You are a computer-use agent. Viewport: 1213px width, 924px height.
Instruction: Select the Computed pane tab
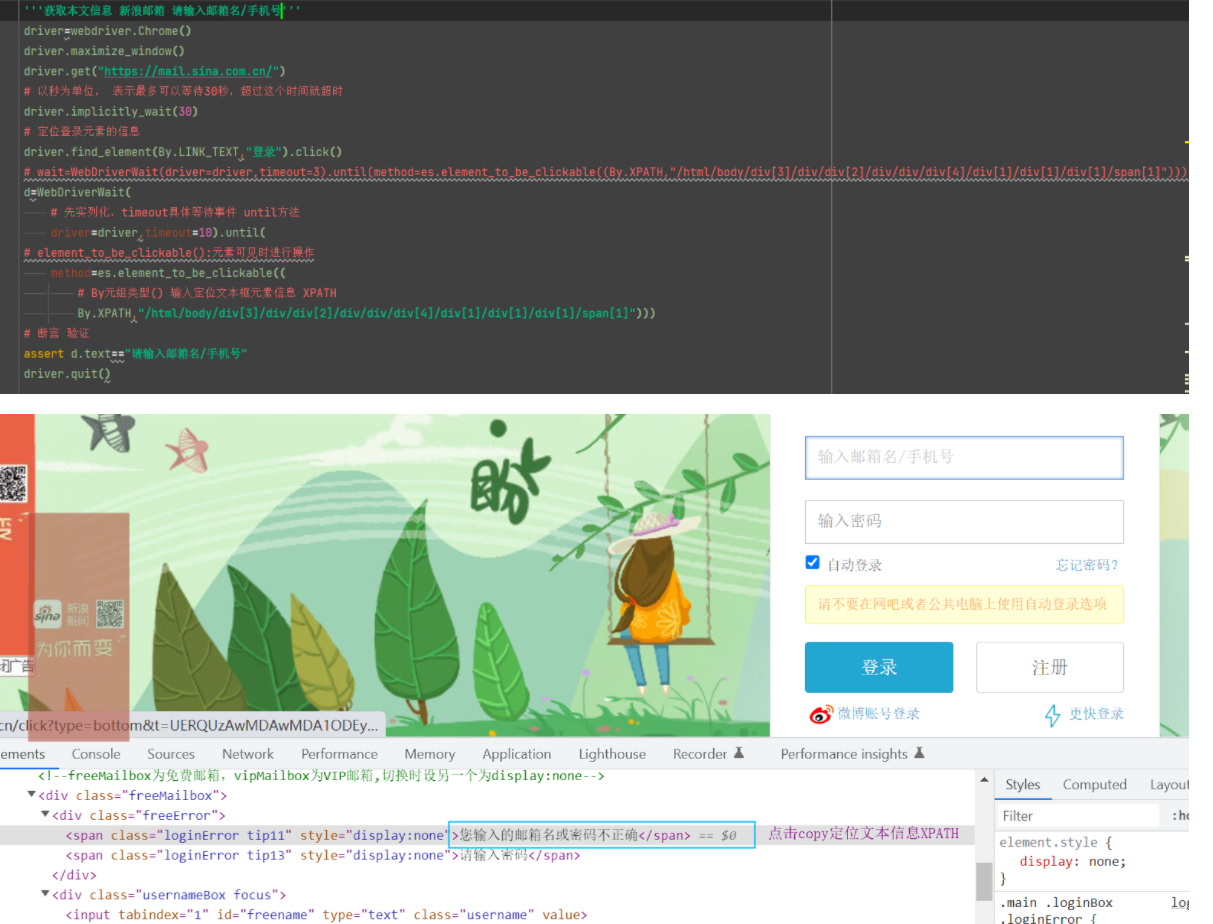(1095, 785)
